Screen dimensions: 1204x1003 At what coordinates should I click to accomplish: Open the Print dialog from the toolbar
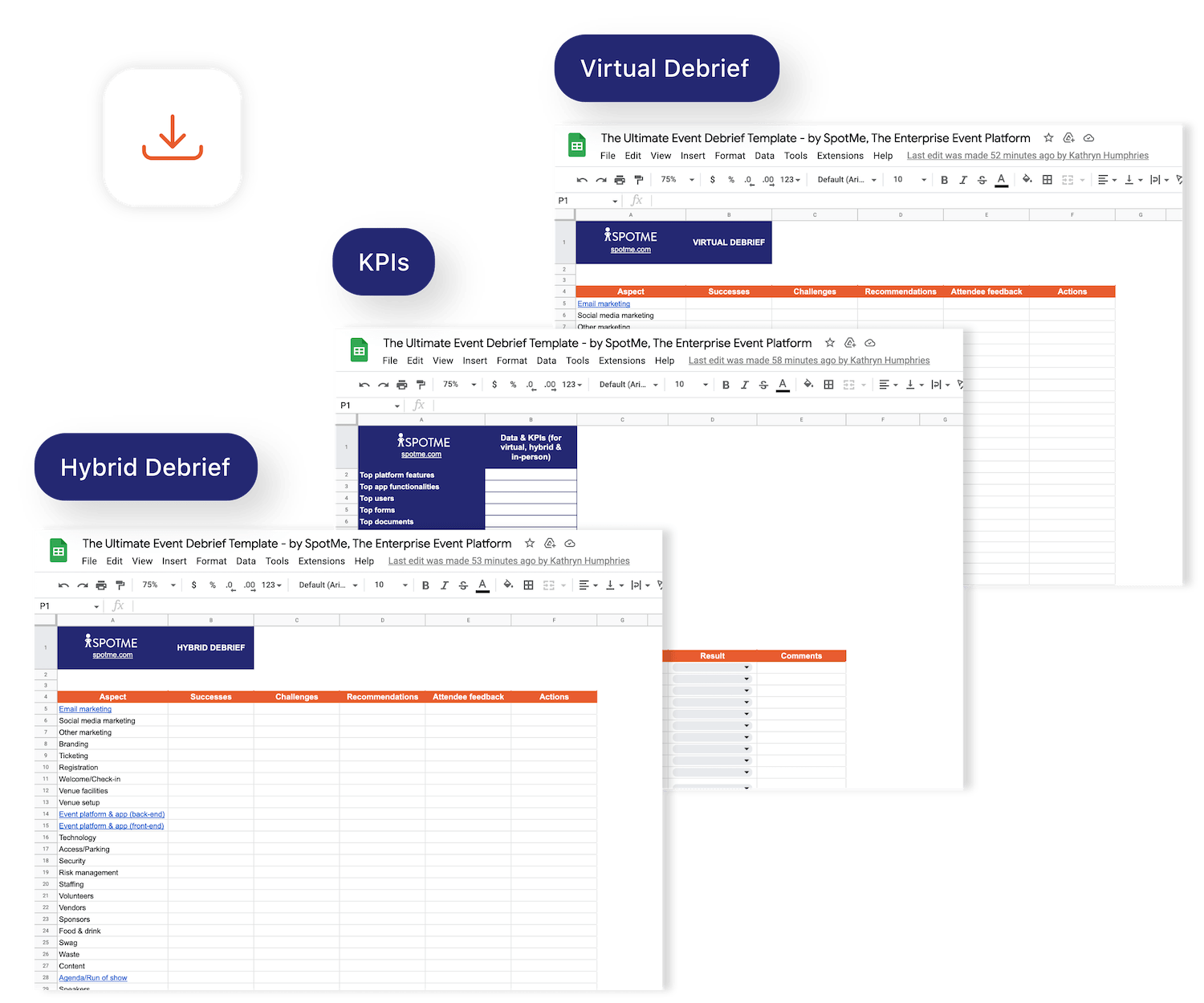(101, 585)
